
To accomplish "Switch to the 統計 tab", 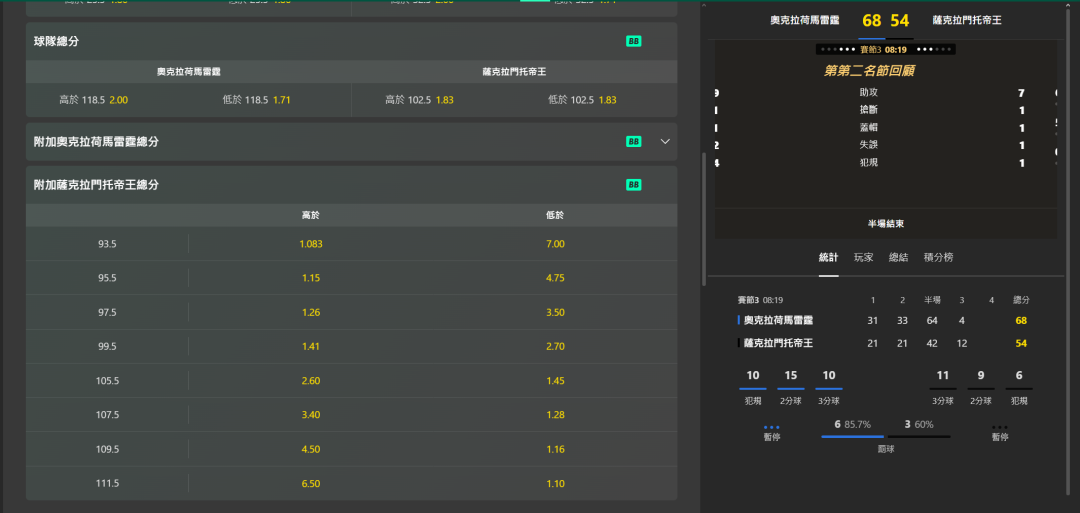I will pos(829,258).
